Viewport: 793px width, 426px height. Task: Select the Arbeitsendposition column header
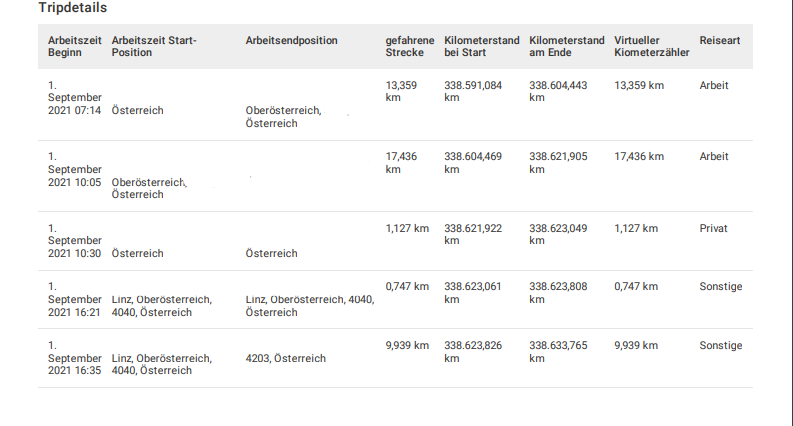[291, 40]
